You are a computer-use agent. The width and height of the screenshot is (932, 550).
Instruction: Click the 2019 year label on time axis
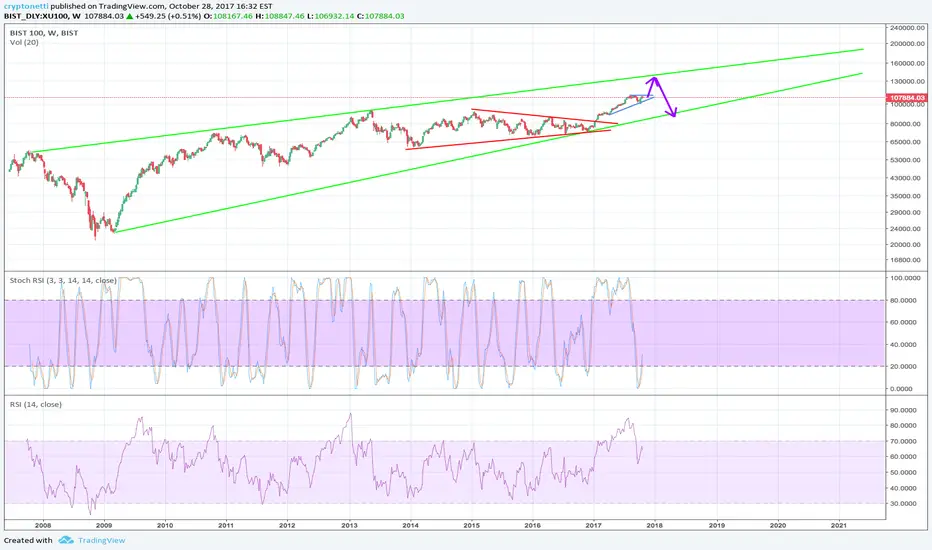point(717,525)
